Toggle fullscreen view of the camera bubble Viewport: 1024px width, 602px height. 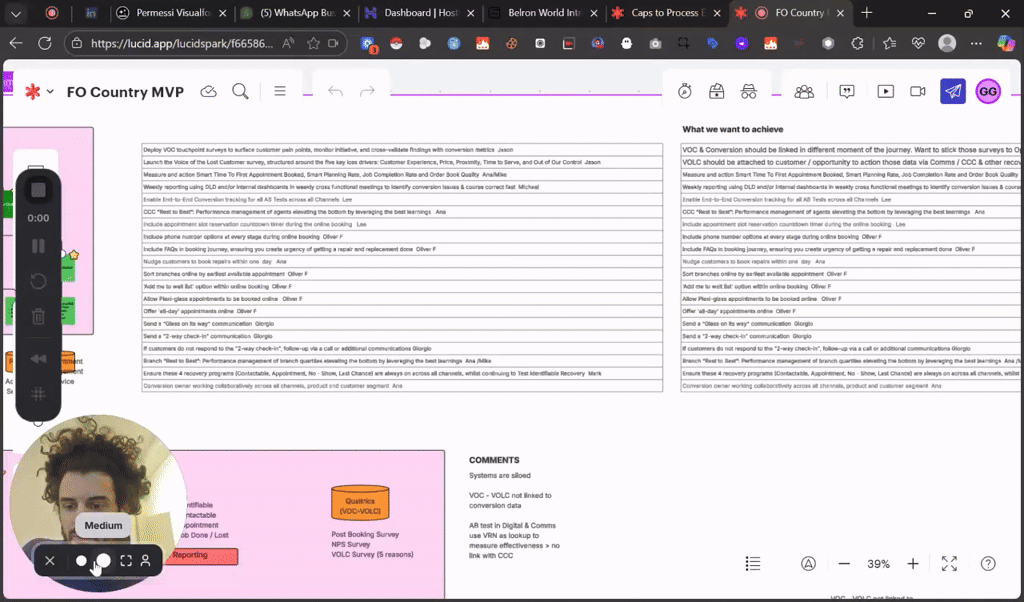(125, 561)
